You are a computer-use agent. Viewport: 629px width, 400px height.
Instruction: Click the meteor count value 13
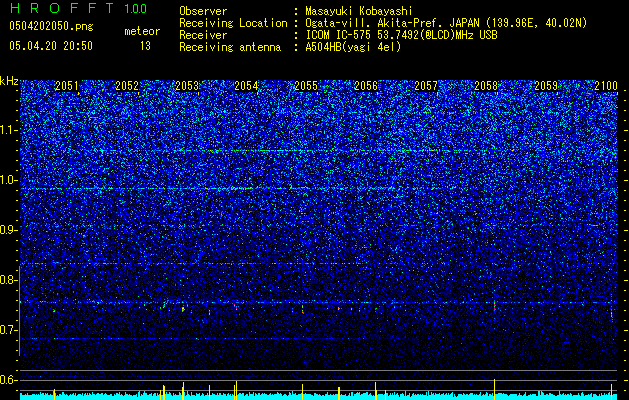145,46
